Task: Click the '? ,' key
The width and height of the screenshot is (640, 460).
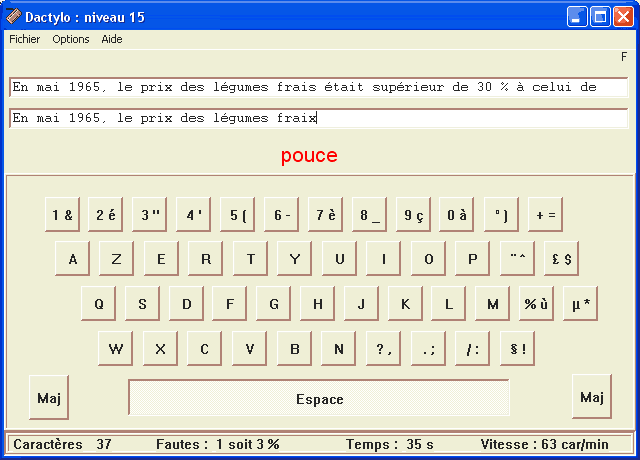Action: (384, 349)
